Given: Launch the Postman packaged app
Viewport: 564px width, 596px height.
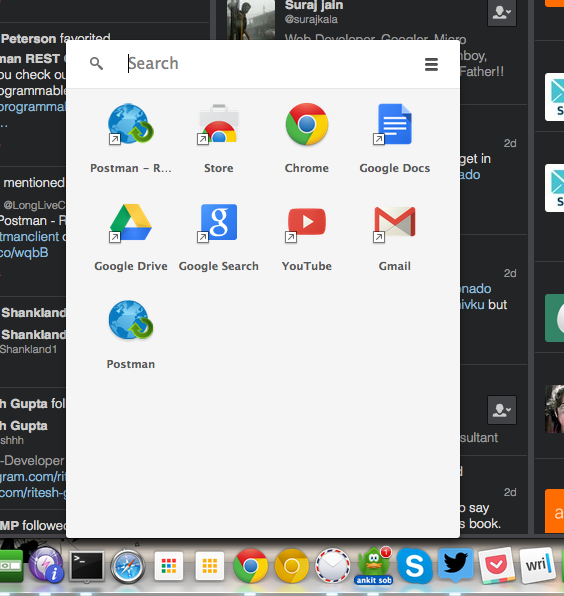Looking at the screenshot, I should click(131, 334).
